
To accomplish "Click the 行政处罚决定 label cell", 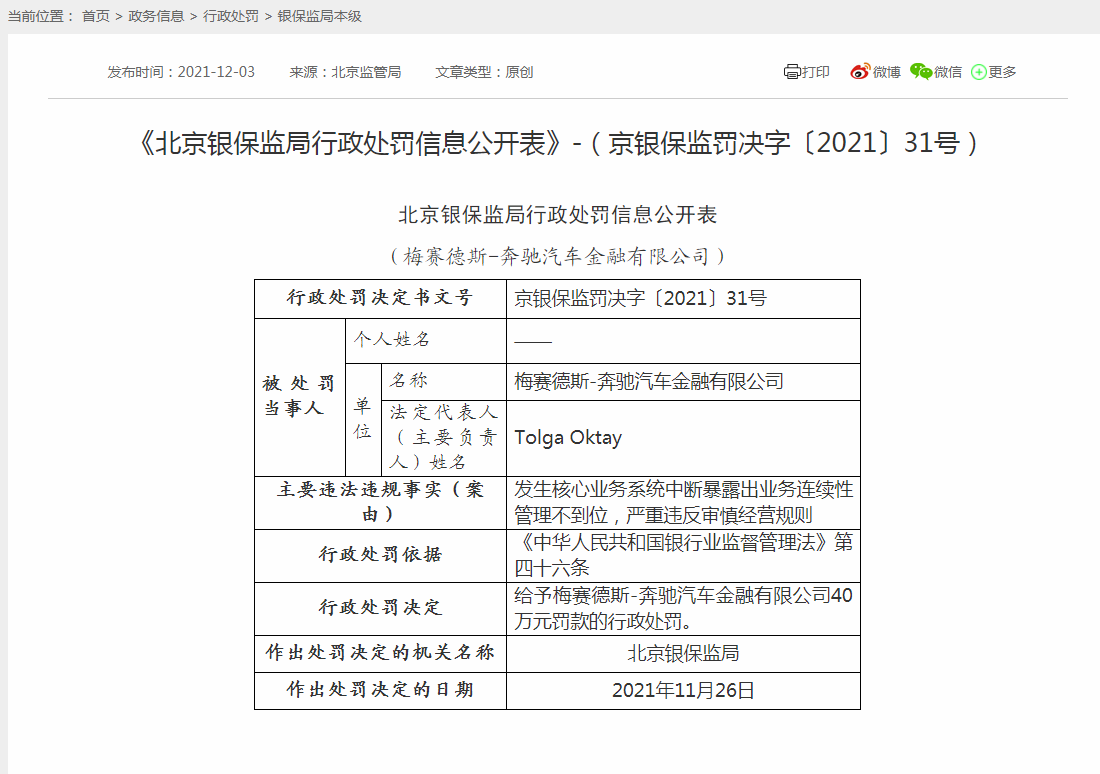I will tap(380, 608).
